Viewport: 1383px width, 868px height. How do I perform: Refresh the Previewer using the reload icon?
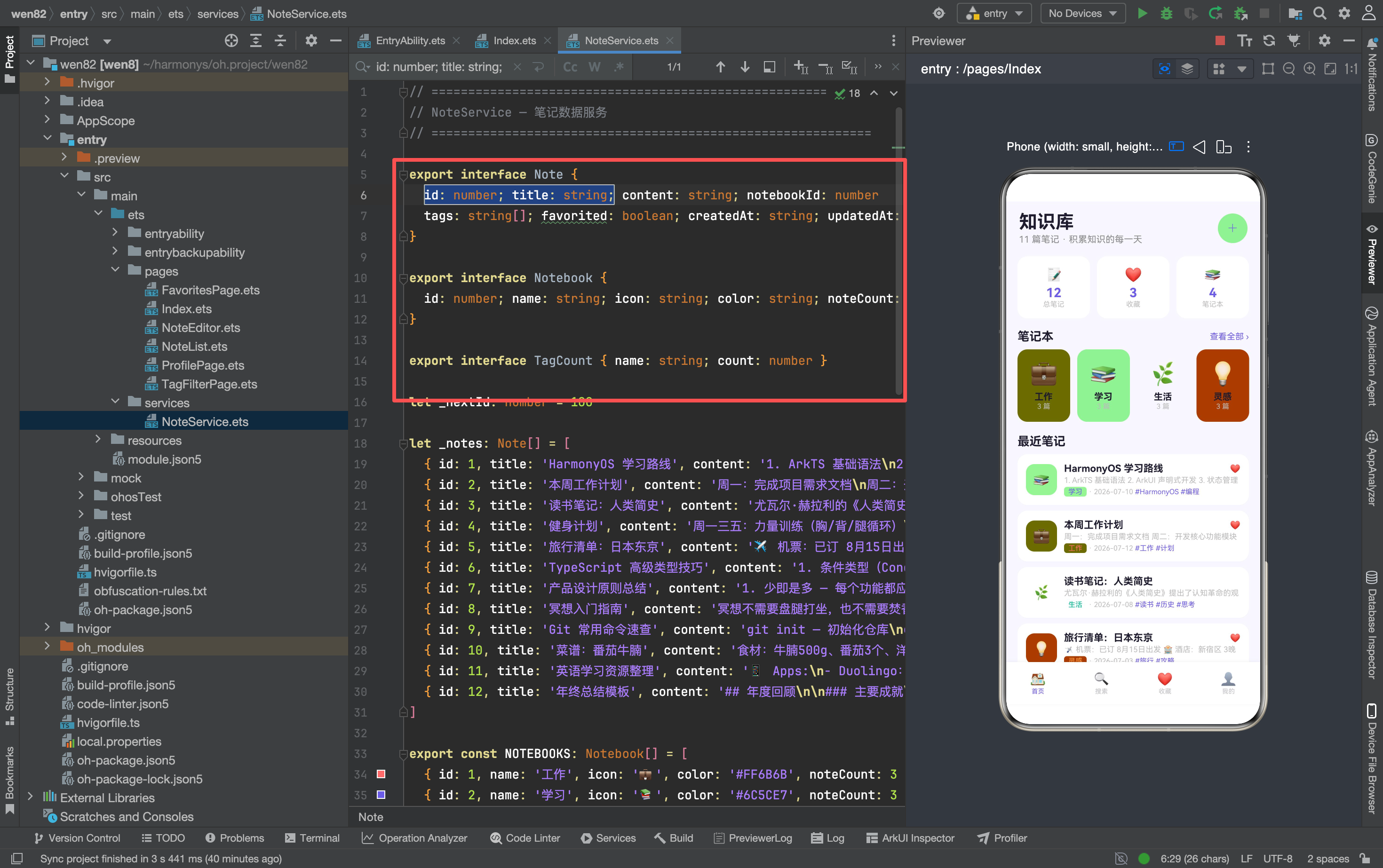(x=1269, y=41)
